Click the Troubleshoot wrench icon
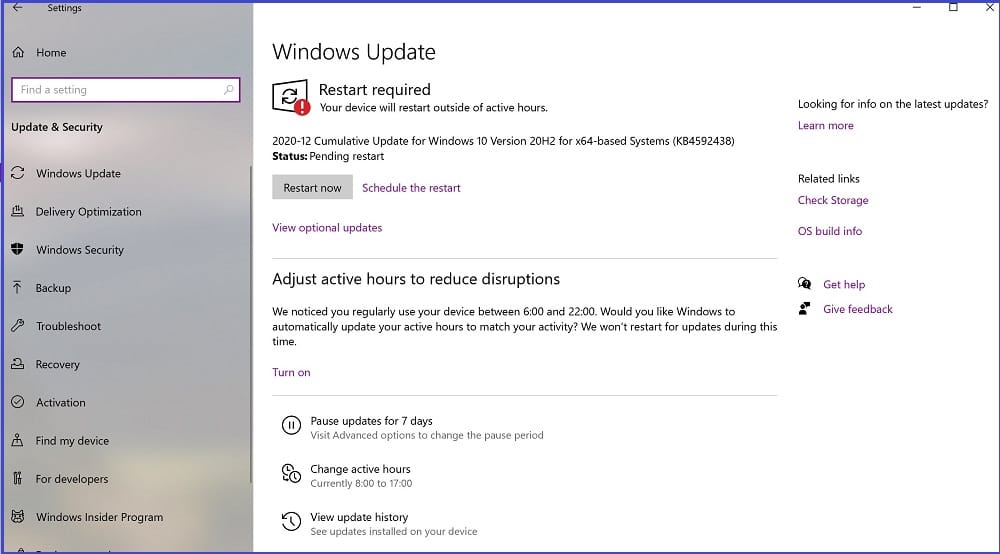 [x=18, y=326]
